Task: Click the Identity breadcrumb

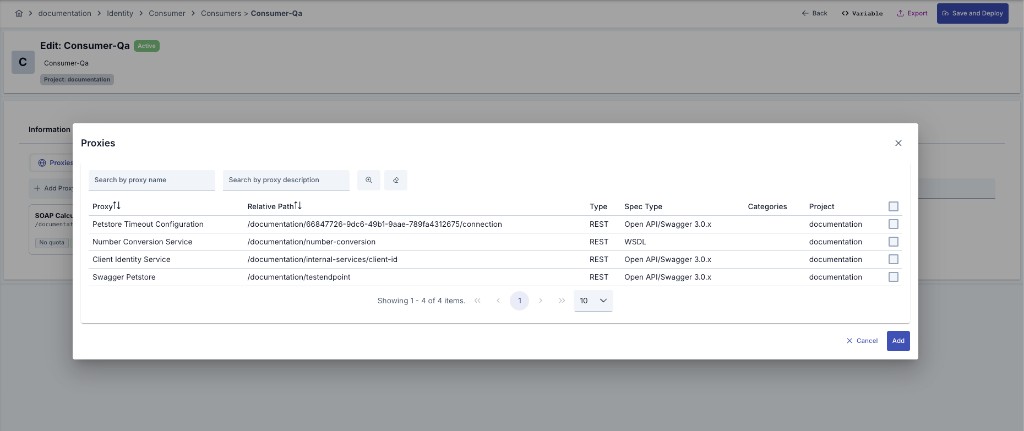Action: click(x=120, y=13)
